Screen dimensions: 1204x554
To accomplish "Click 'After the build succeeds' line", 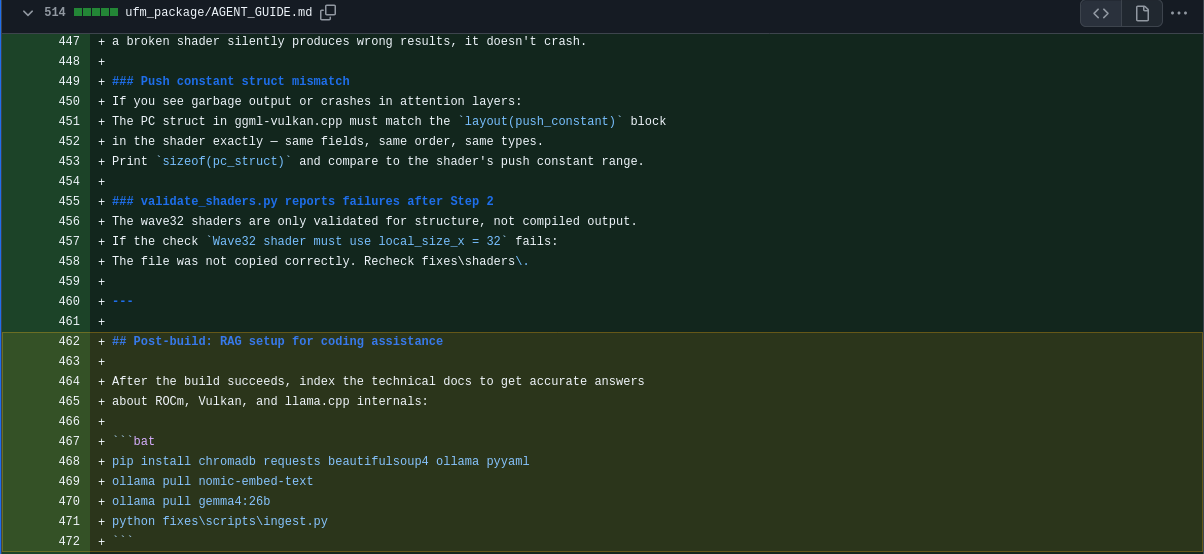I will point(378,382).
